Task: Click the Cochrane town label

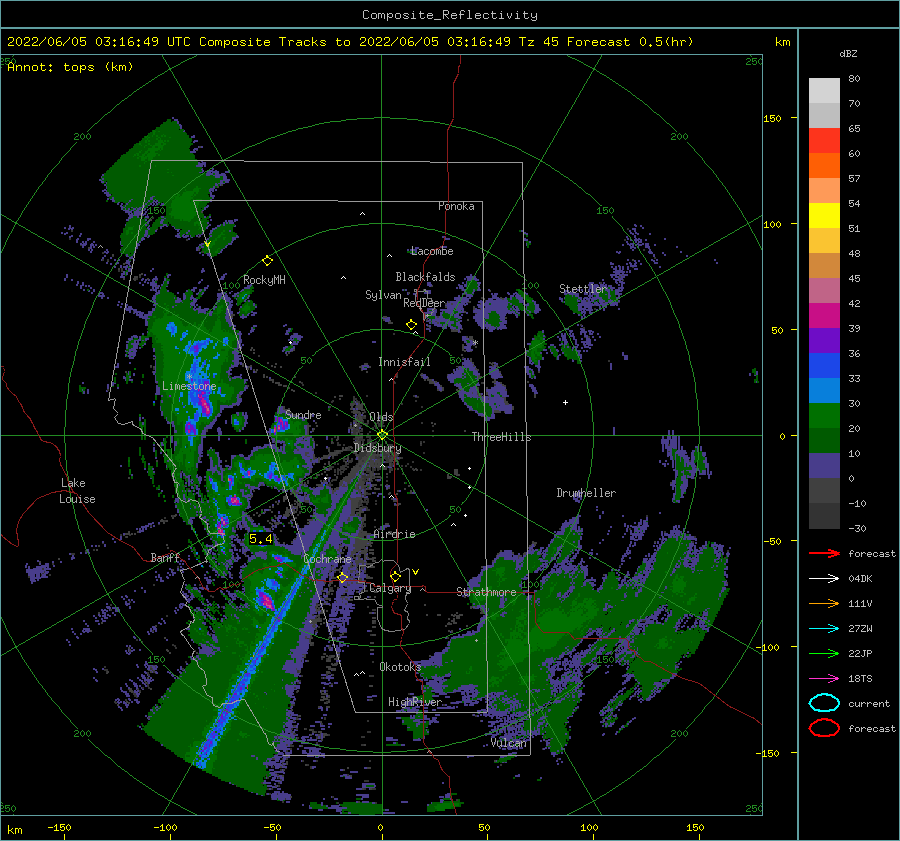Action: point(327,559)
